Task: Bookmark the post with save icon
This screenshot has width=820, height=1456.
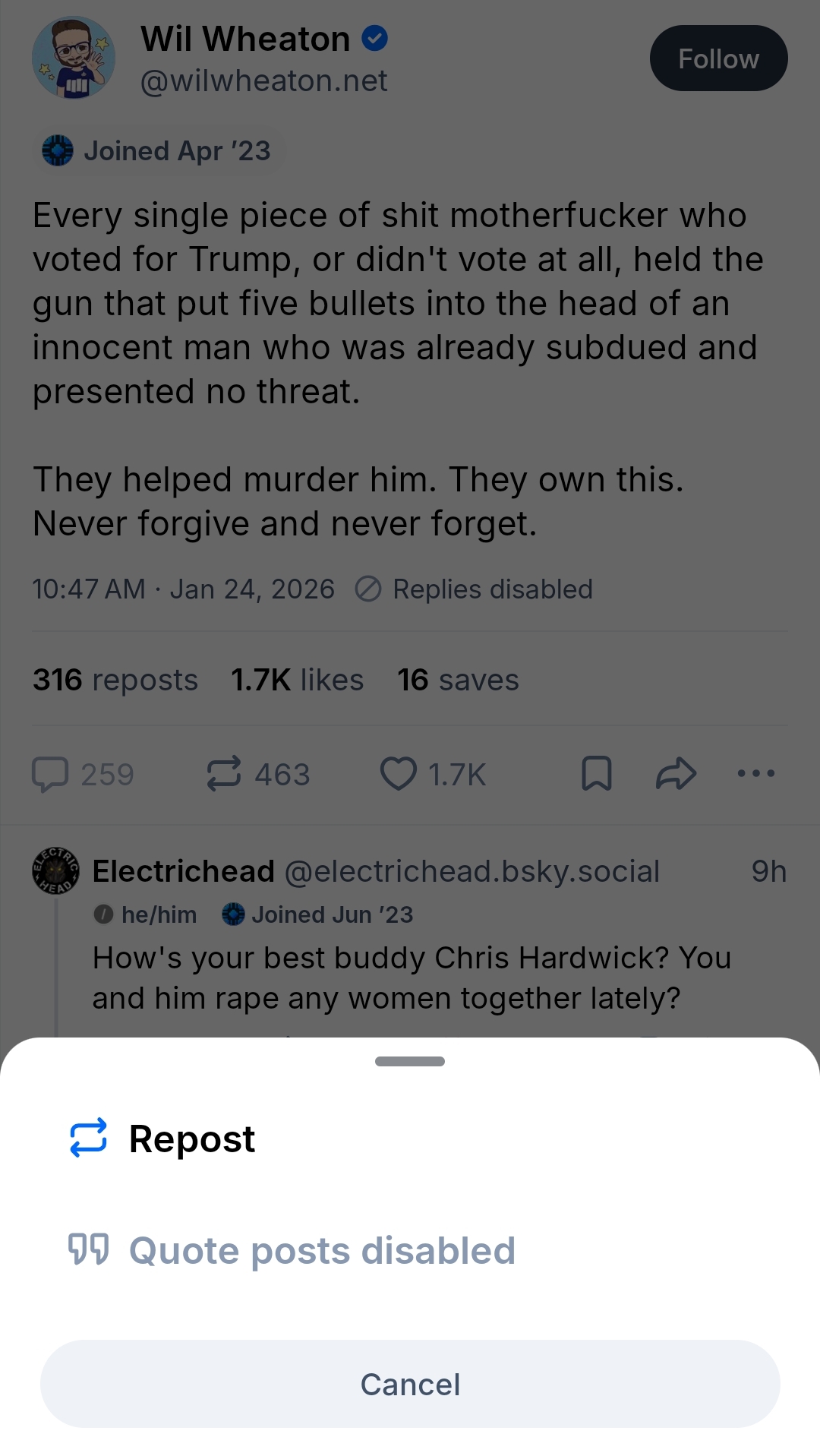Action: point(597,774)
